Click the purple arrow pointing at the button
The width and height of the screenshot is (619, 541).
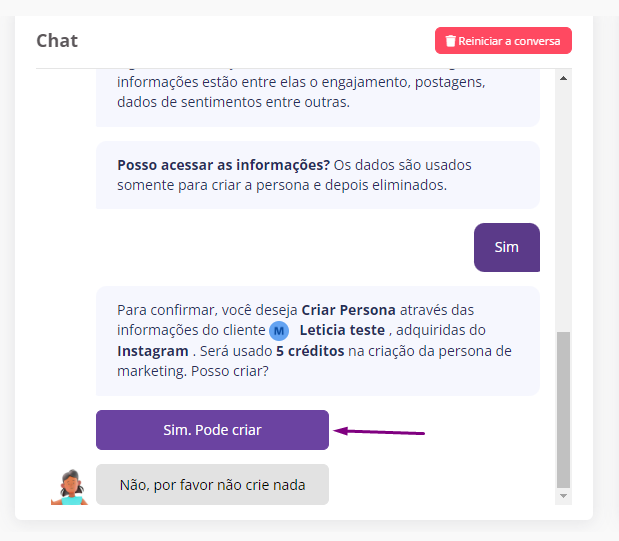[x=379, y=431]
